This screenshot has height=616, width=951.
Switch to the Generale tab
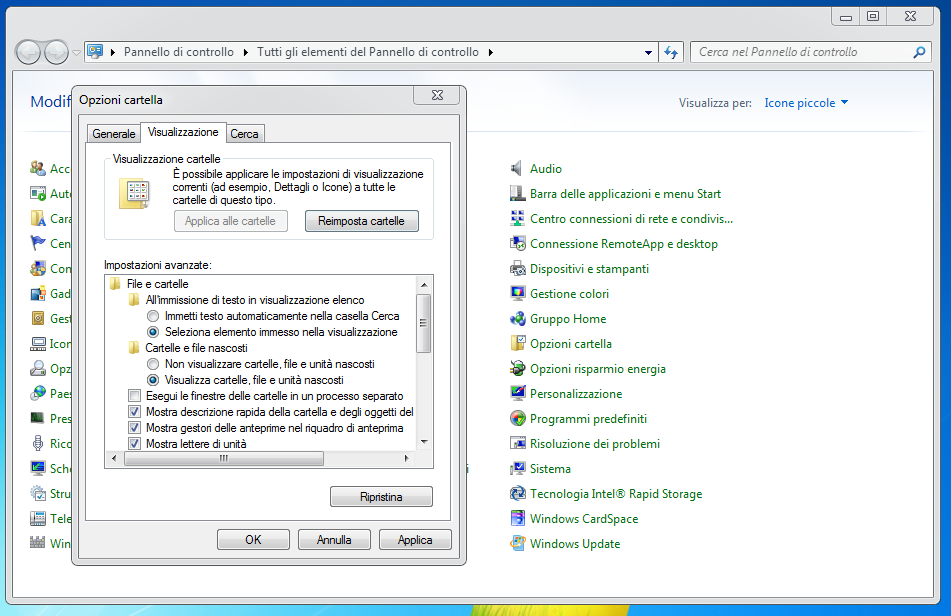coord(114,133)
